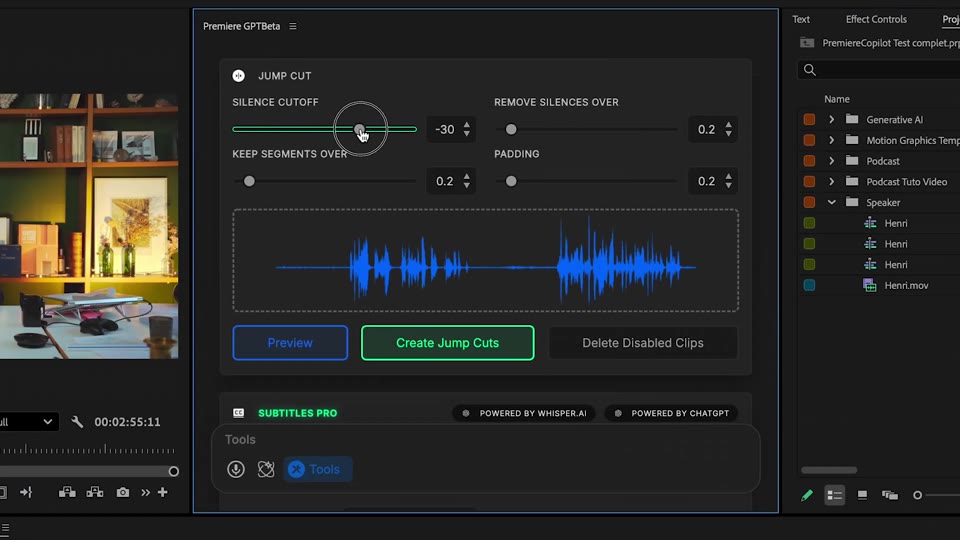This screenshot has width=960, height=540.
Task: Select the blue Tools button
Action: (x=317, y=470)
